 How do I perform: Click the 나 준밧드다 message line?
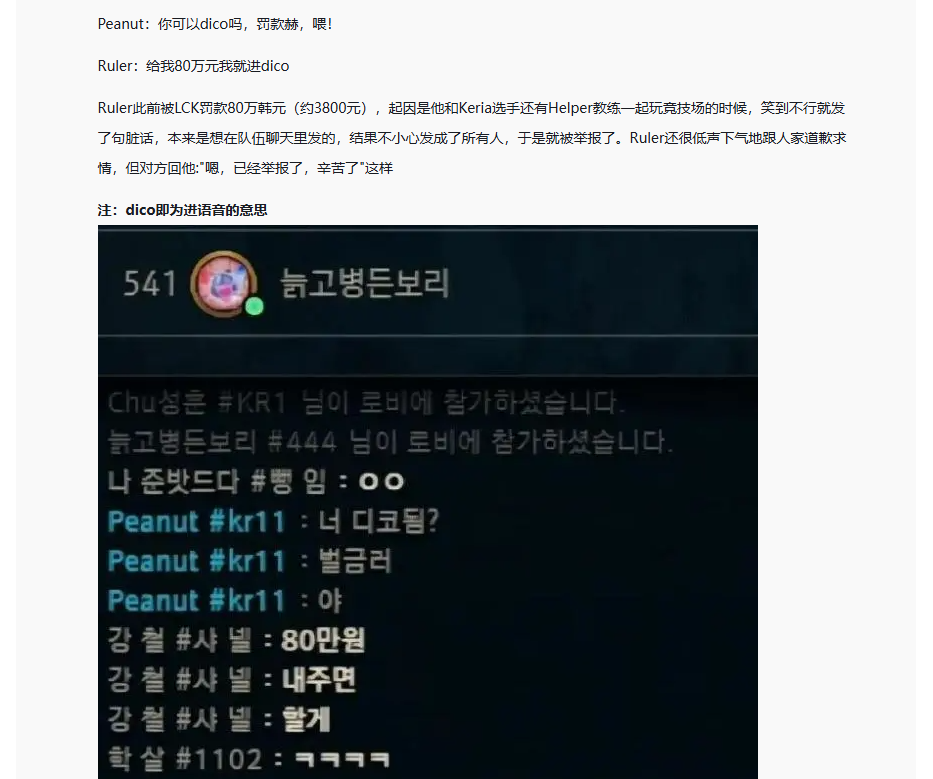(256, 481)
